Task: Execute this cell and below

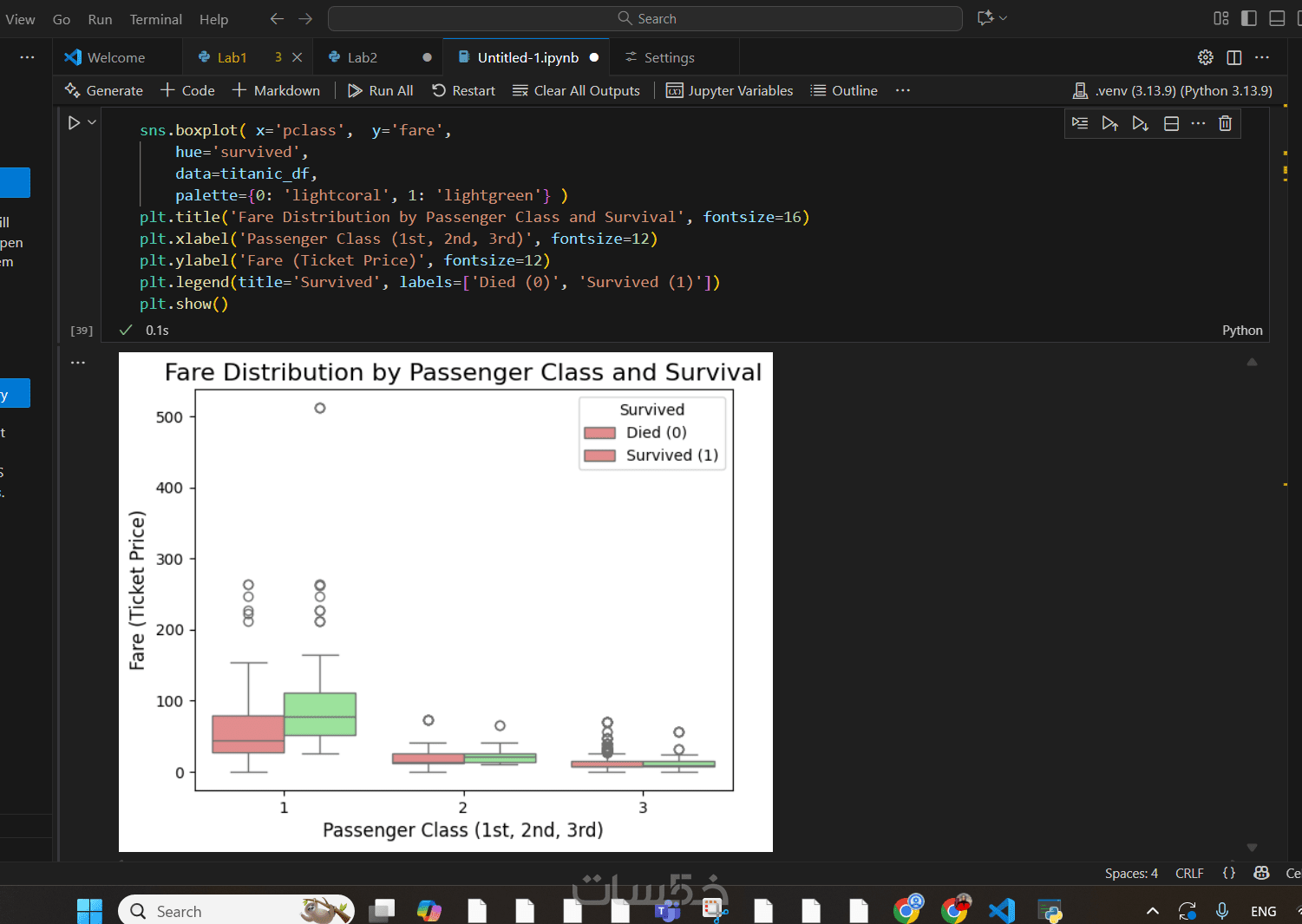Action: pos(1140,123)
